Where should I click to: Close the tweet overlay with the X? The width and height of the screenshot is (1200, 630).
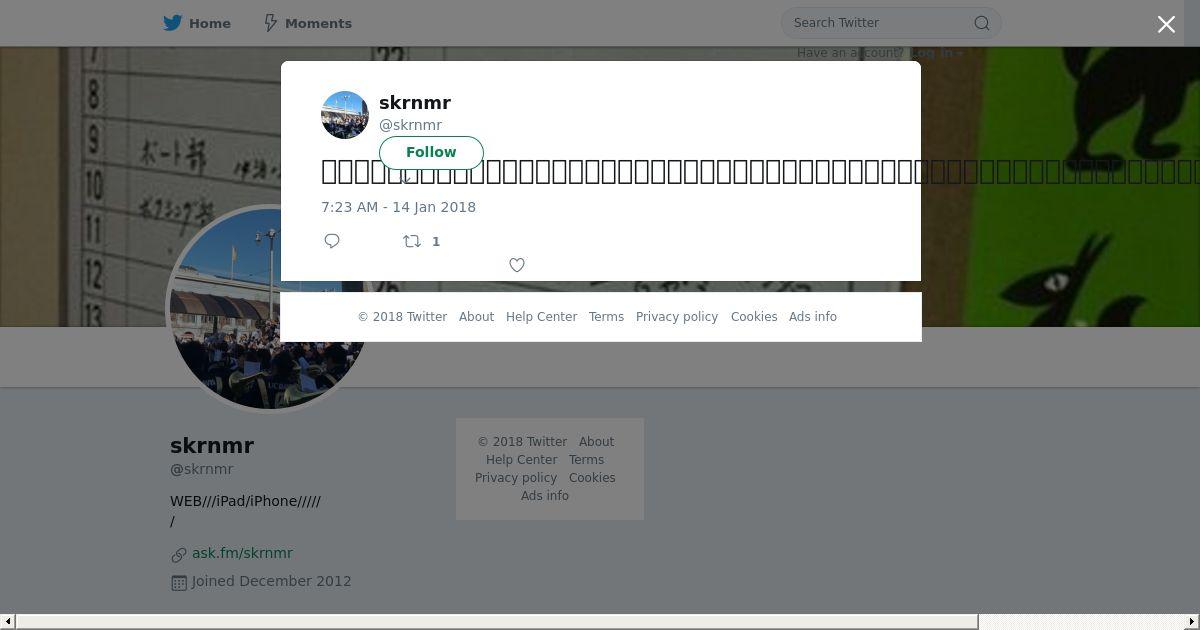pos(1166,24)
